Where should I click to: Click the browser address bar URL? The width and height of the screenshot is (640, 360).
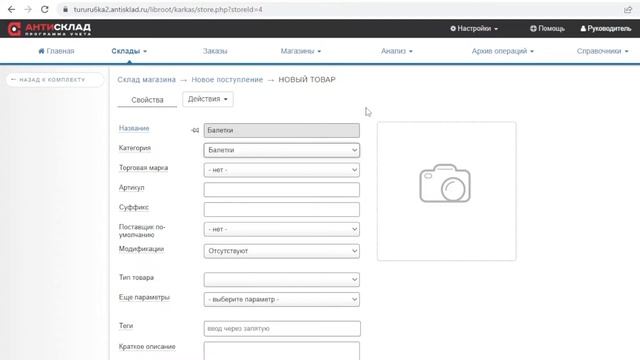168,9
